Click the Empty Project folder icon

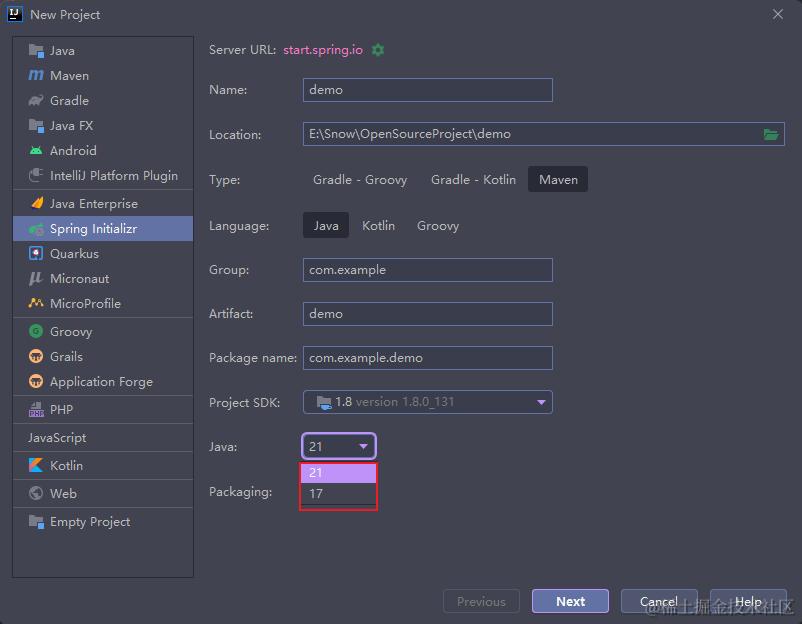(x=36, y=522)
